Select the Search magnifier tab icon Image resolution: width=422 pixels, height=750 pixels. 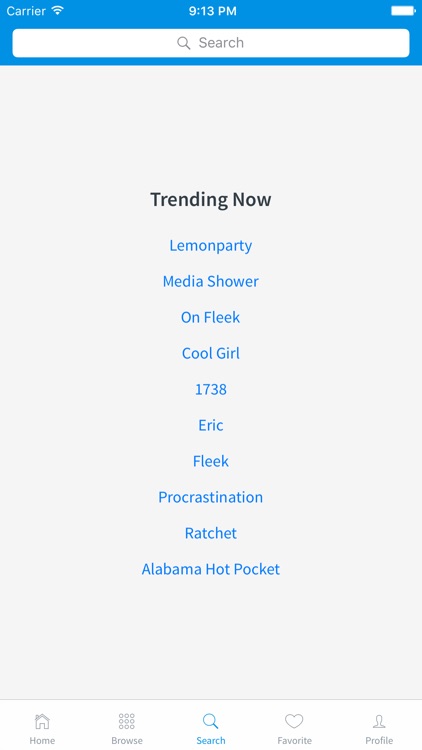pos(211,721)
